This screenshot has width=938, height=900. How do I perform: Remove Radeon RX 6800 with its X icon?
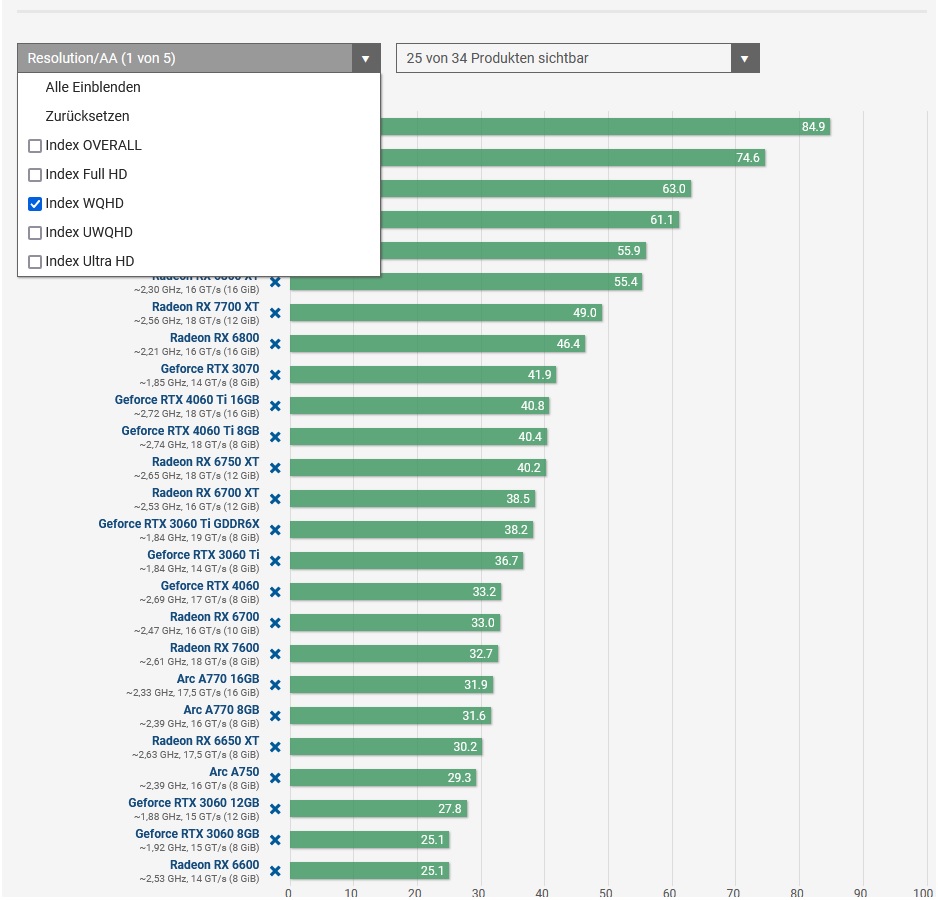[275, 344]
